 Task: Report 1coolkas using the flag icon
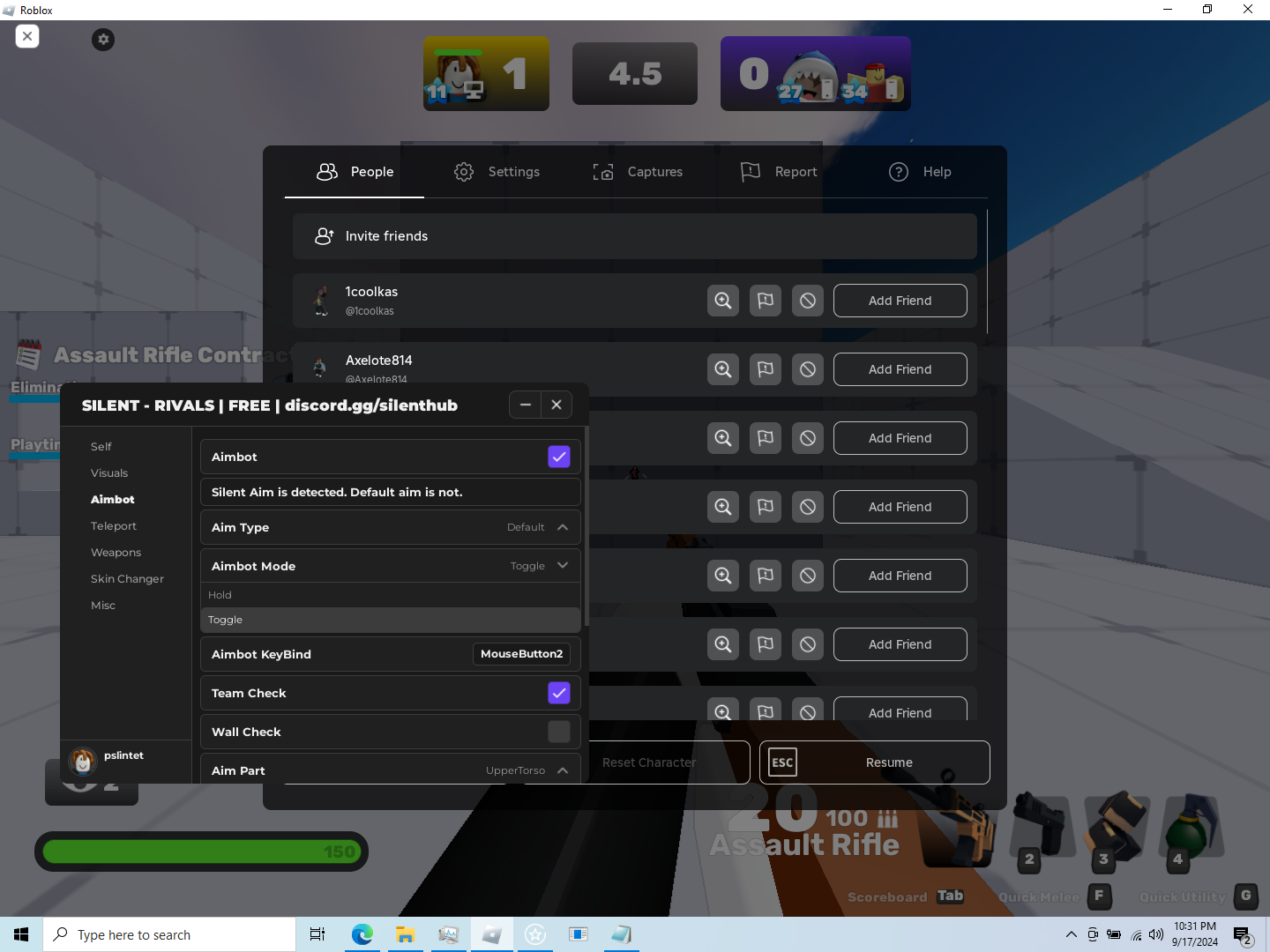(x=766, y=301)
